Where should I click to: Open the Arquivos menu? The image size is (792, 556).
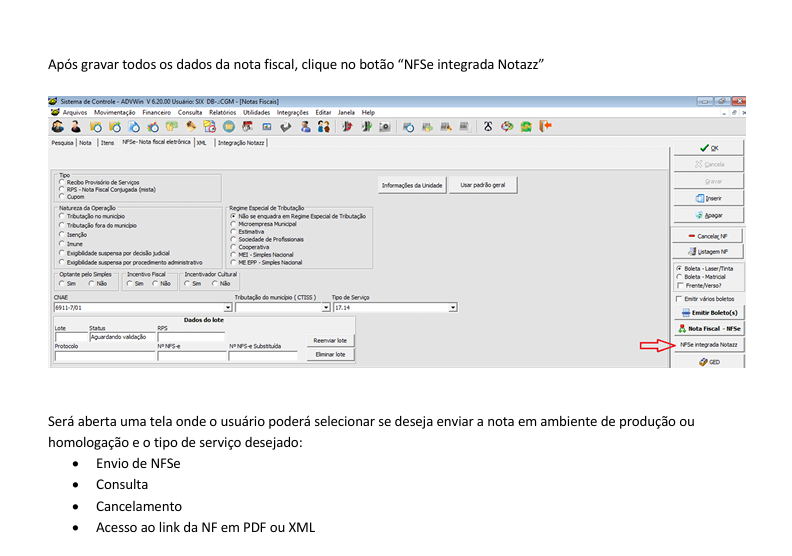tap(75, 113)
